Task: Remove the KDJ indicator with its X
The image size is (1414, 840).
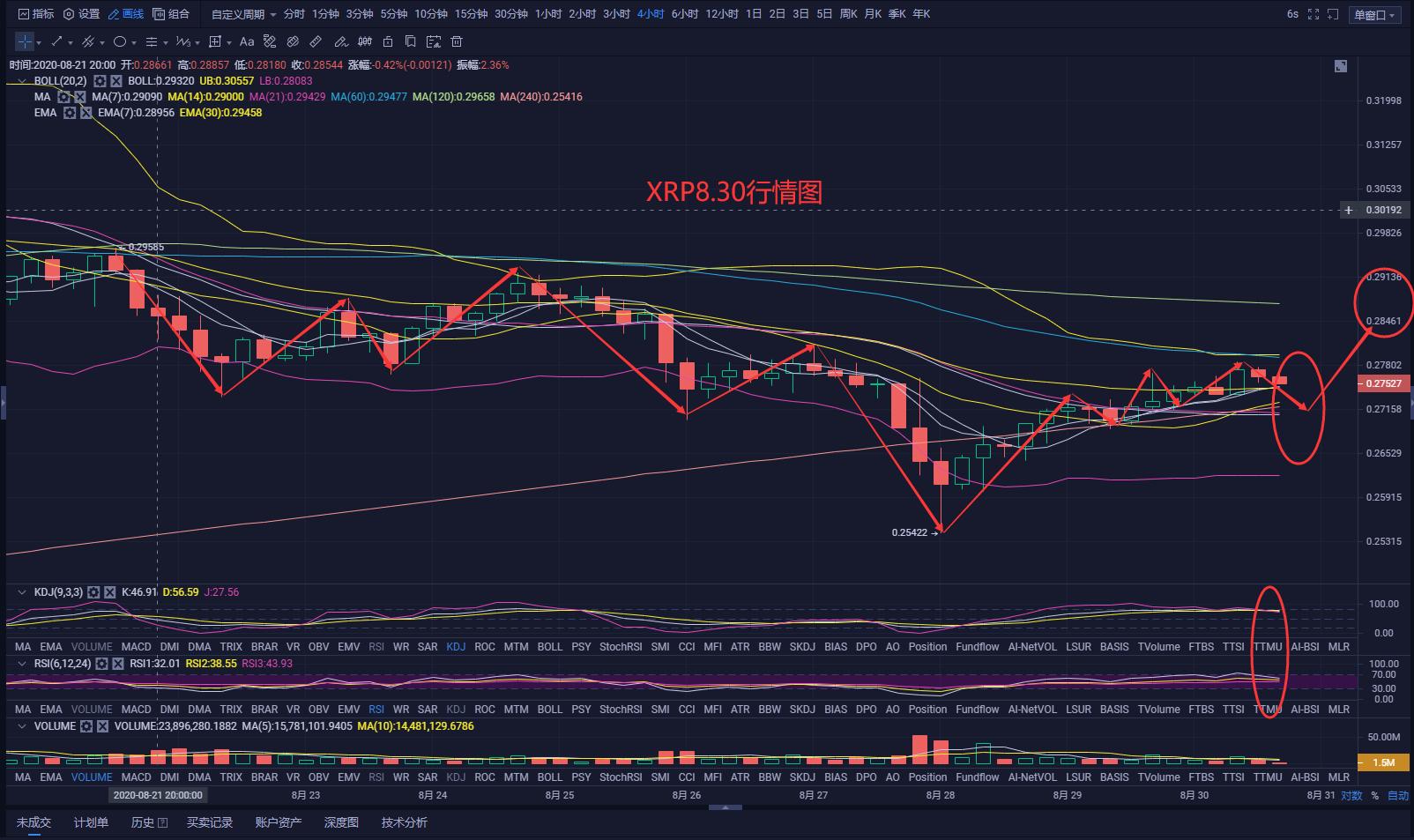Action: tap(110, 592)
